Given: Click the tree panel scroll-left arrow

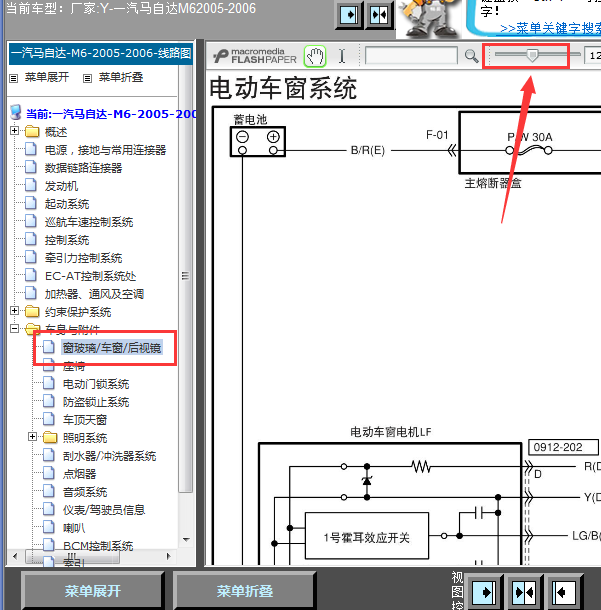Looking at the screenshot, I should coord(15,556).
